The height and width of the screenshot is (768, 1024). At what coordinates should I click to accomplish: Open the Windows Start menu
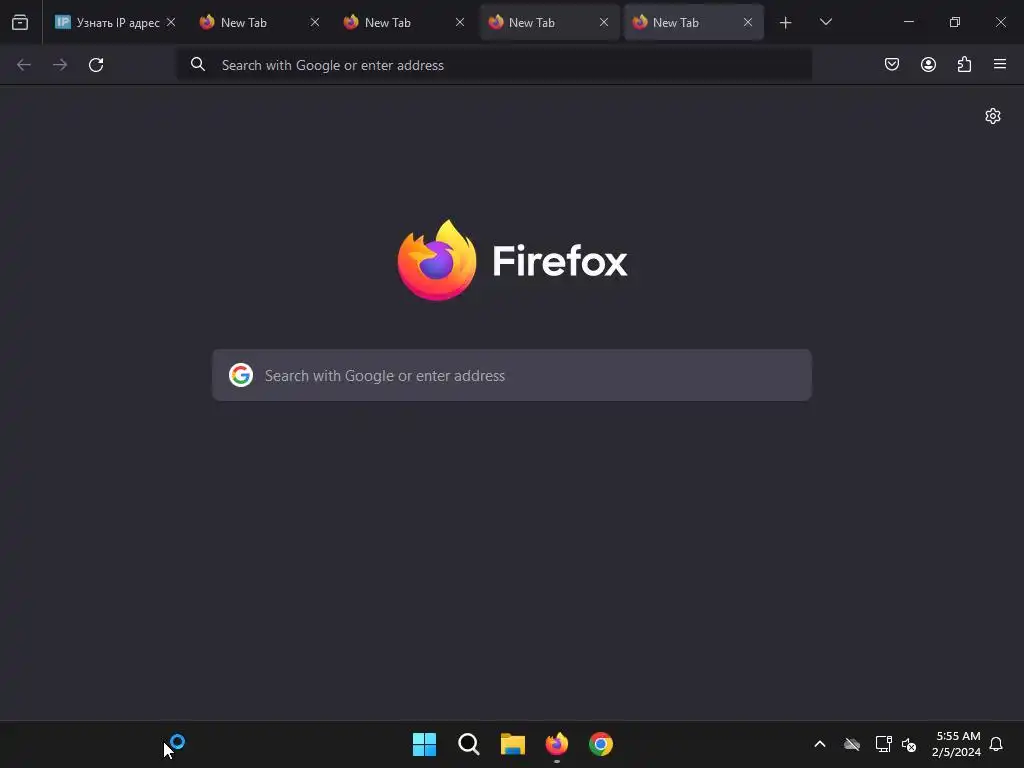coord(424,744)
